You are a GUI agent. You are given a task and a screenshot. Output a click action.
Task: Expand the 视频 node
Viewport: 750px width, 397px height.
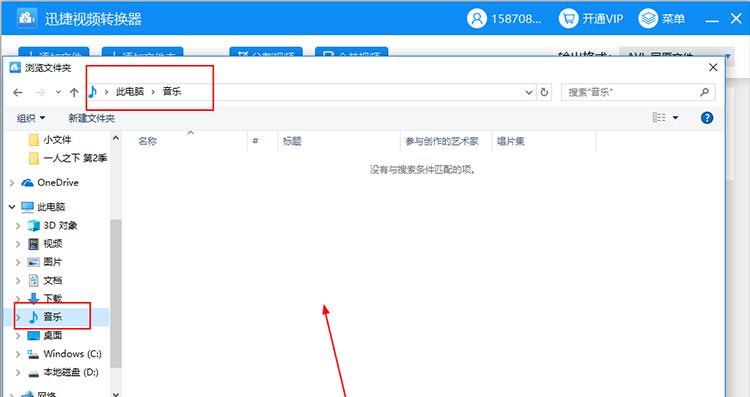[18, 244]
